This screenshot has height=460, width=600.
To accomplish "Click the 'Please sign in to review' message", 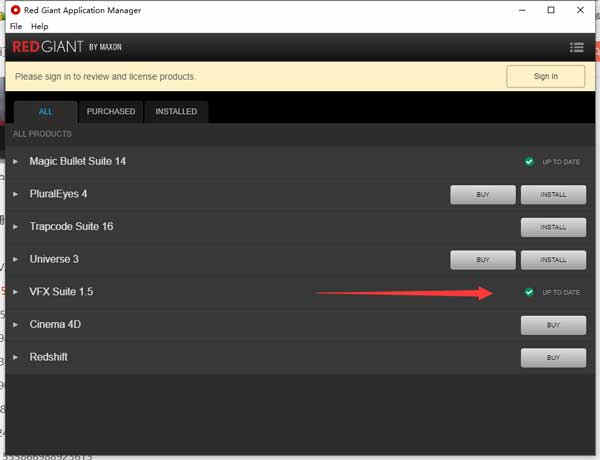I will click(105, 77).
